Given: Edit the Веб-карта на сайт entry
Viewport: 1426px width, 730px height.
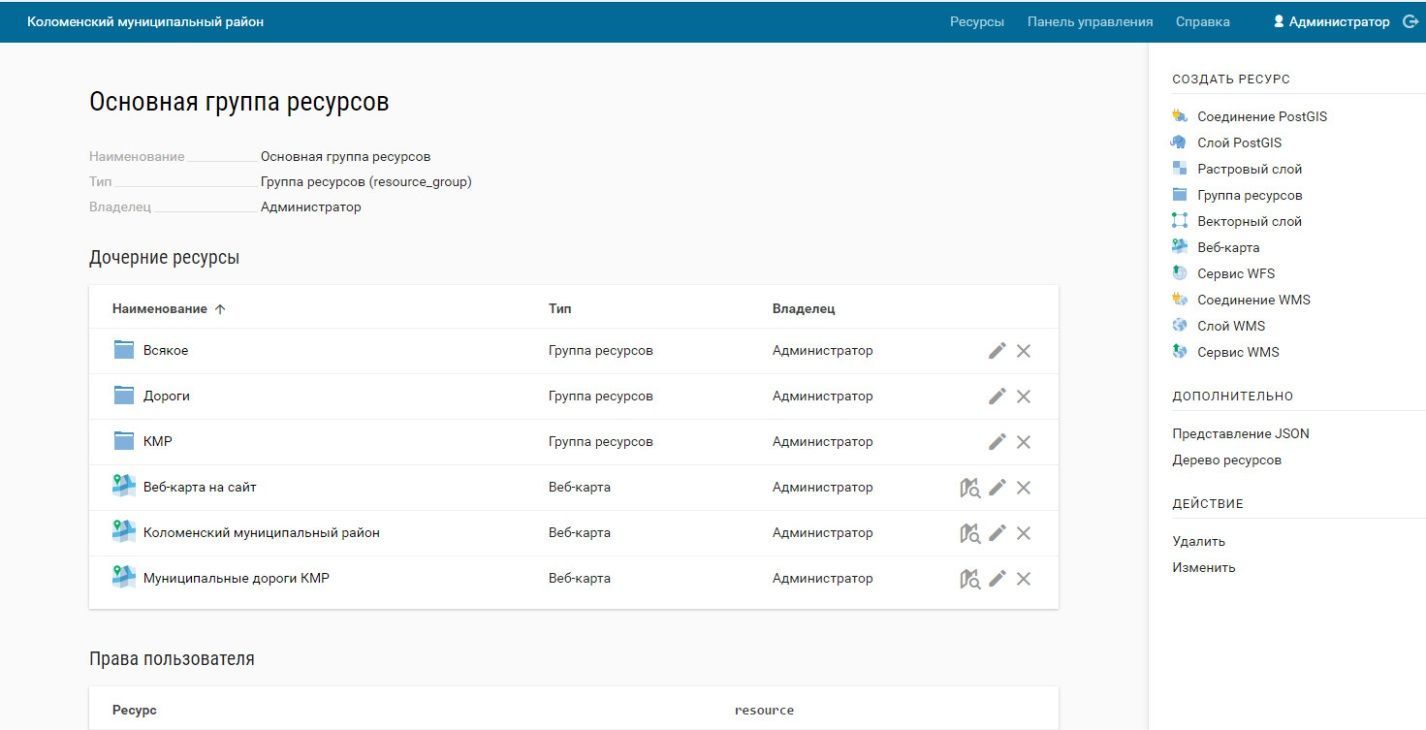Looking at the screenshot, I should 996,487.
